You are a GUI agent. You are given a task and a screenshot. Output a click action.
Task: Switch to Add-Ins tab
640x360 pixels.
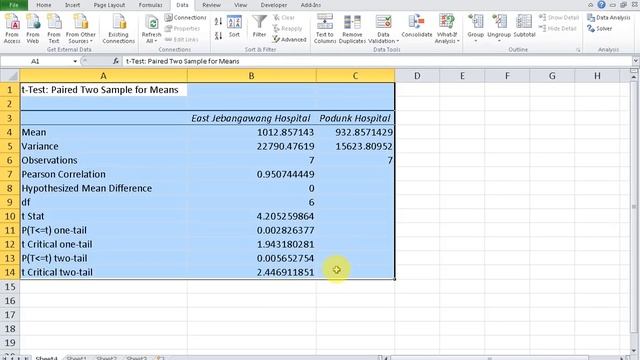point(311,5)
